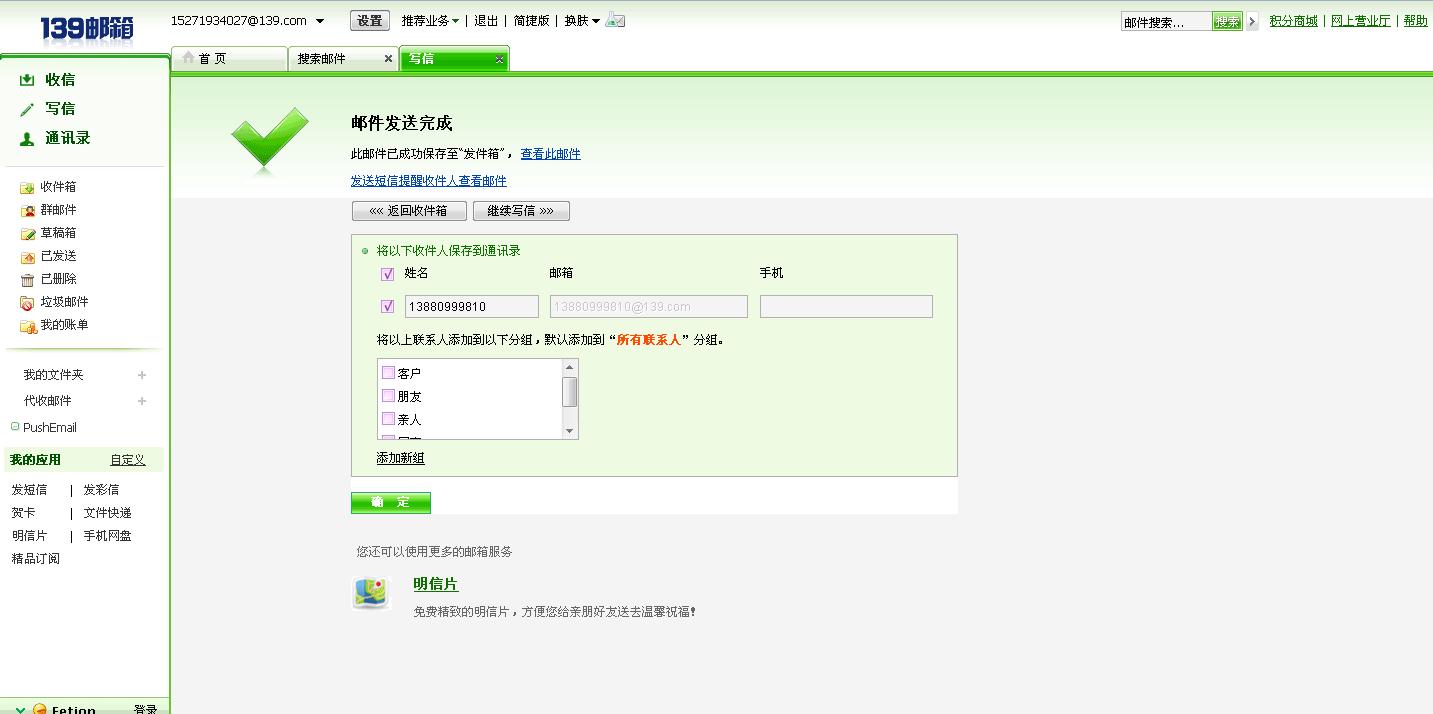The height and width of the screenshot is (714, 1433).
Task: Open the 草稿箱 drafts folder icon
Action: tap(28, 234)
